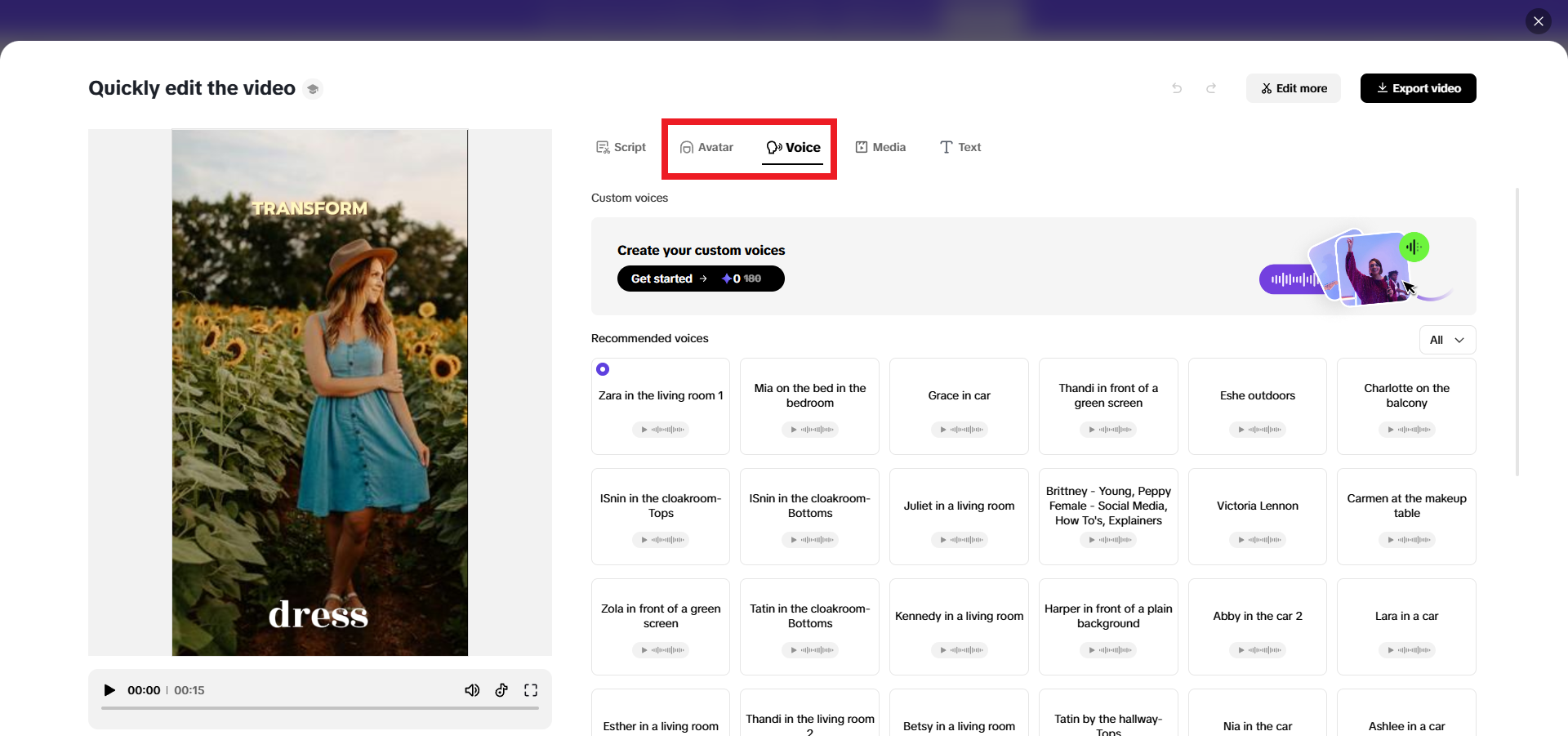1568x749 pixels.
Task: Choose Charlotte on the balcony voice
Action: tap(1406, 395)
